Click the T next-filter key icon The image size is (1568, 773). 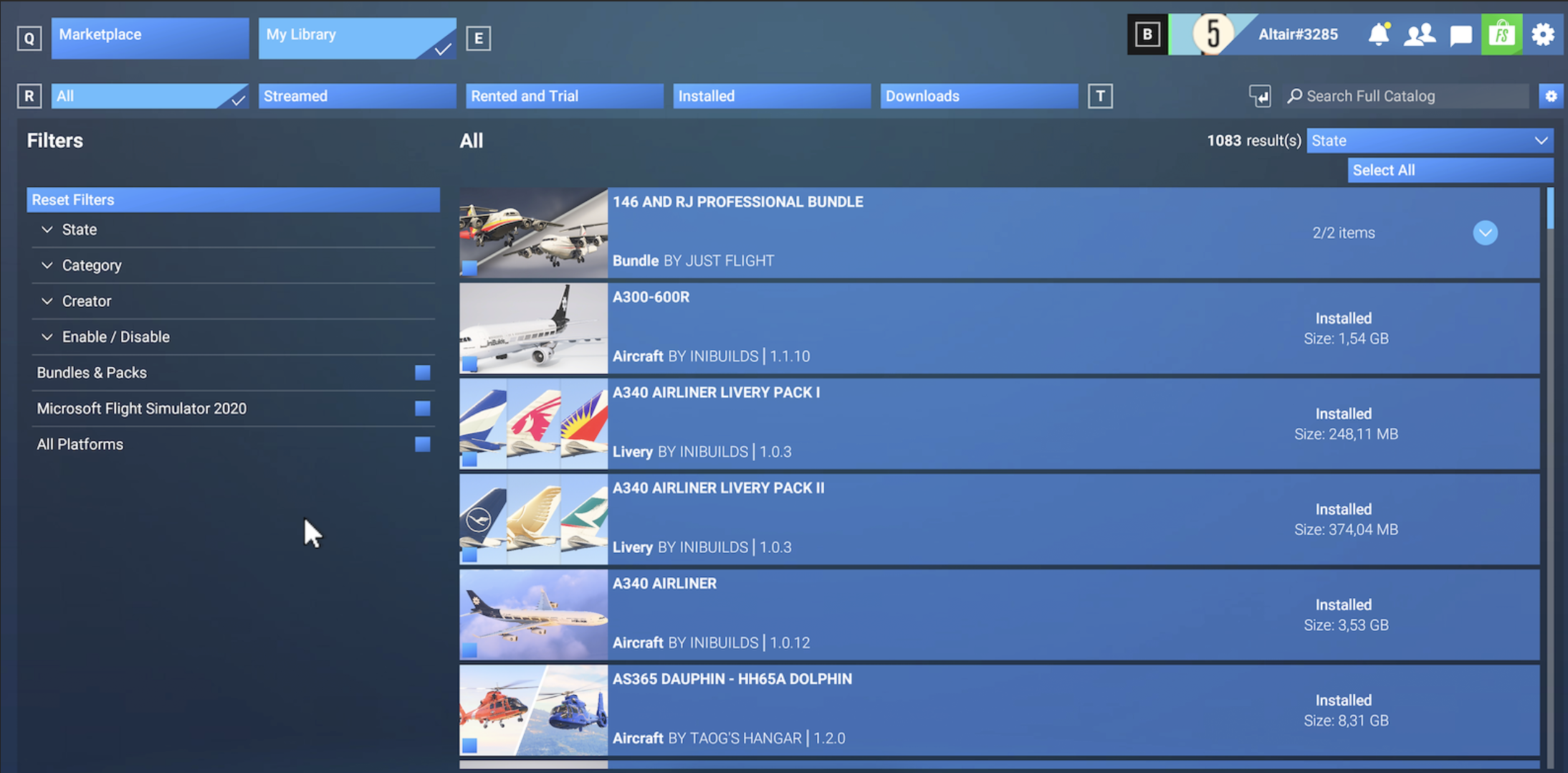point(1100,96)
